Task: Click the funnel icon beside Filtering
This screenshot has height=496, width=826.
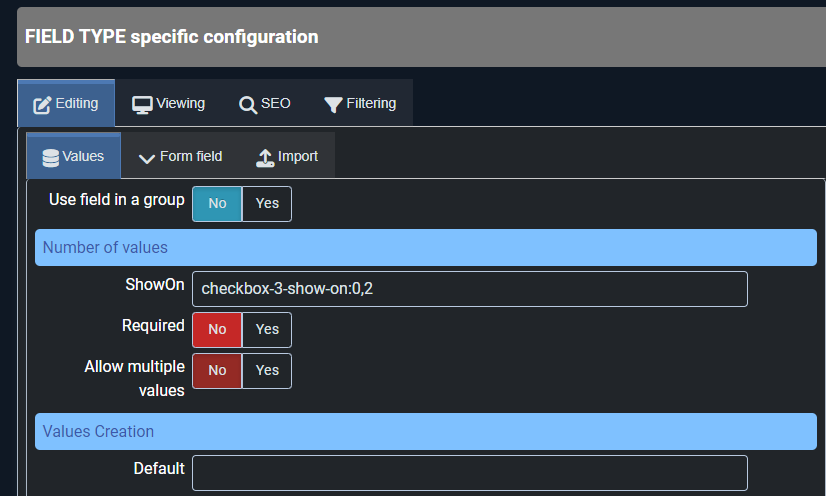Action: (x=333, y=104)
